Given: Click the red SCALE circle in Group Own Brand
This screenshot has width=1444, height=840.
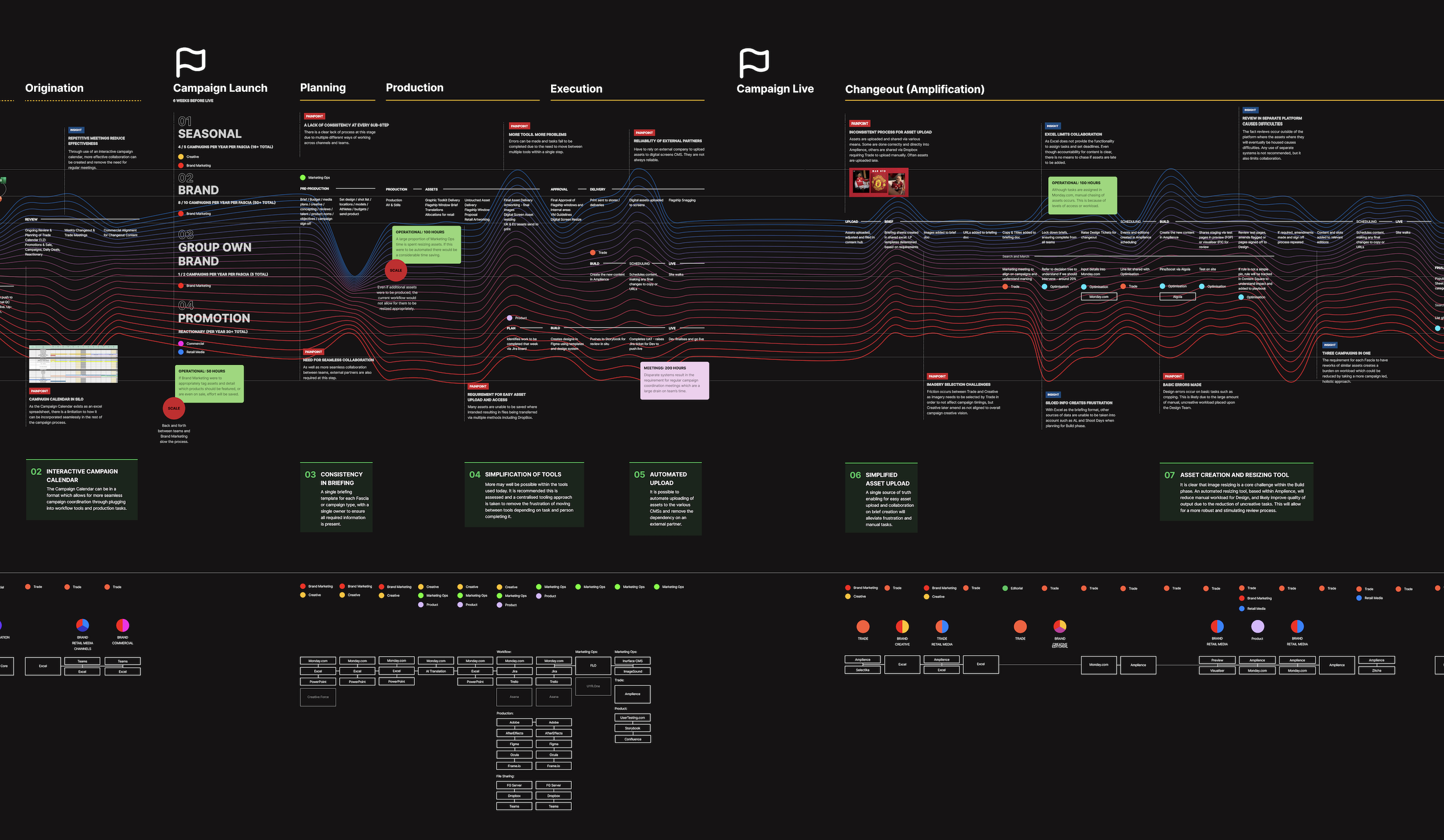Looking at the screenshot, I should [x=396, y=270].
